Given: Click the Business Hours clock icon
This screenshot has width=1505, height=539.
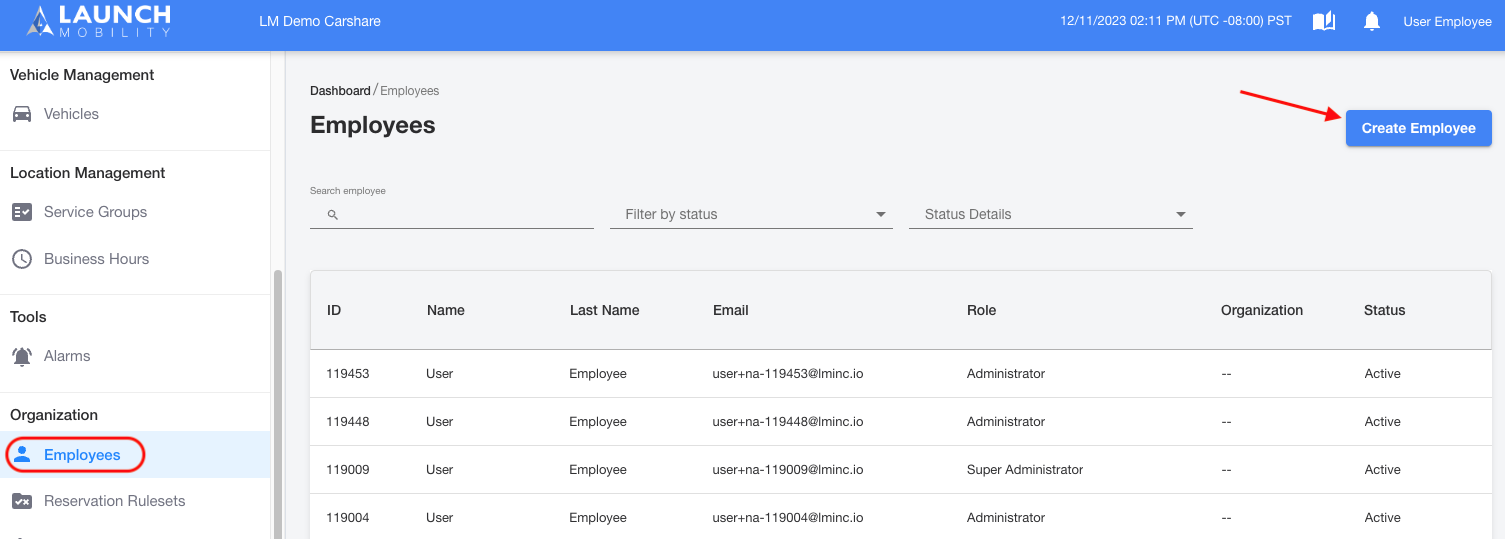Looking at the screenshot, I should (x=22, y=259).
